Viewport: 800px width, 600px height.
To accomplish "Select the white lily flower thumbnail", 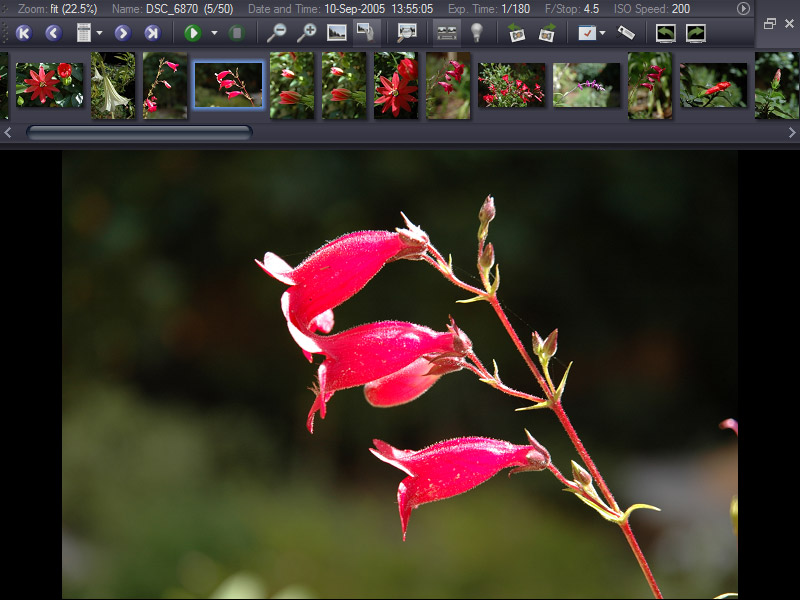I will point(113,85).
